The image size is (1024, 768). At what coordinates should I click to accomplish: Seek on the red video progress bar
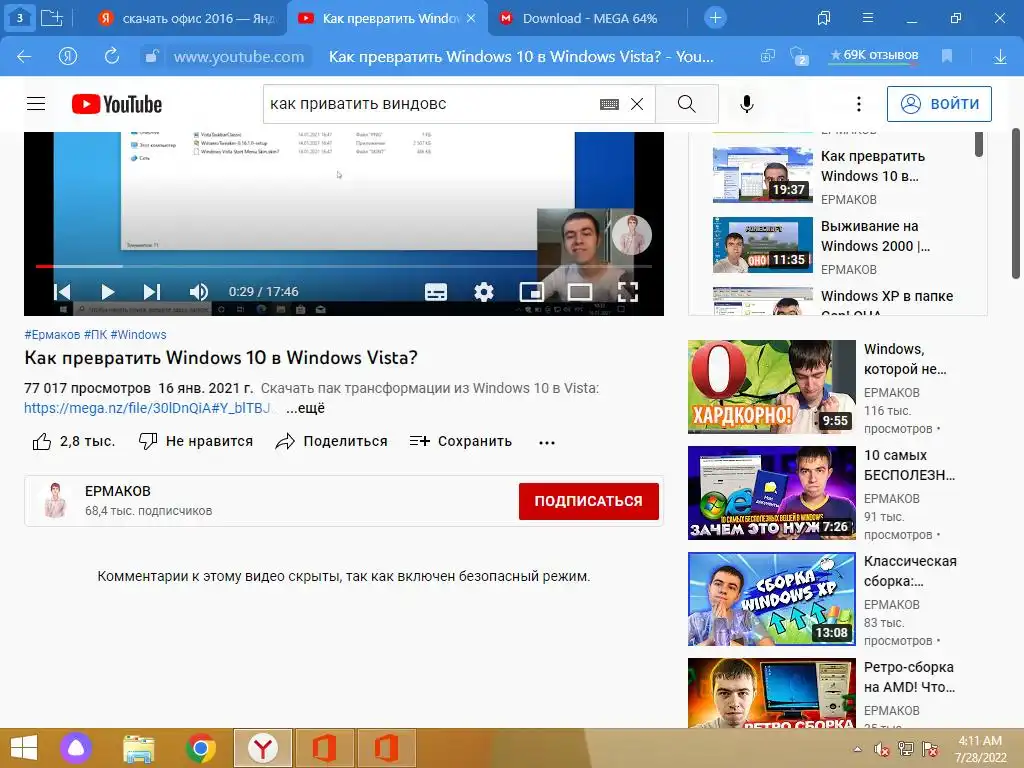click(344, 266)
